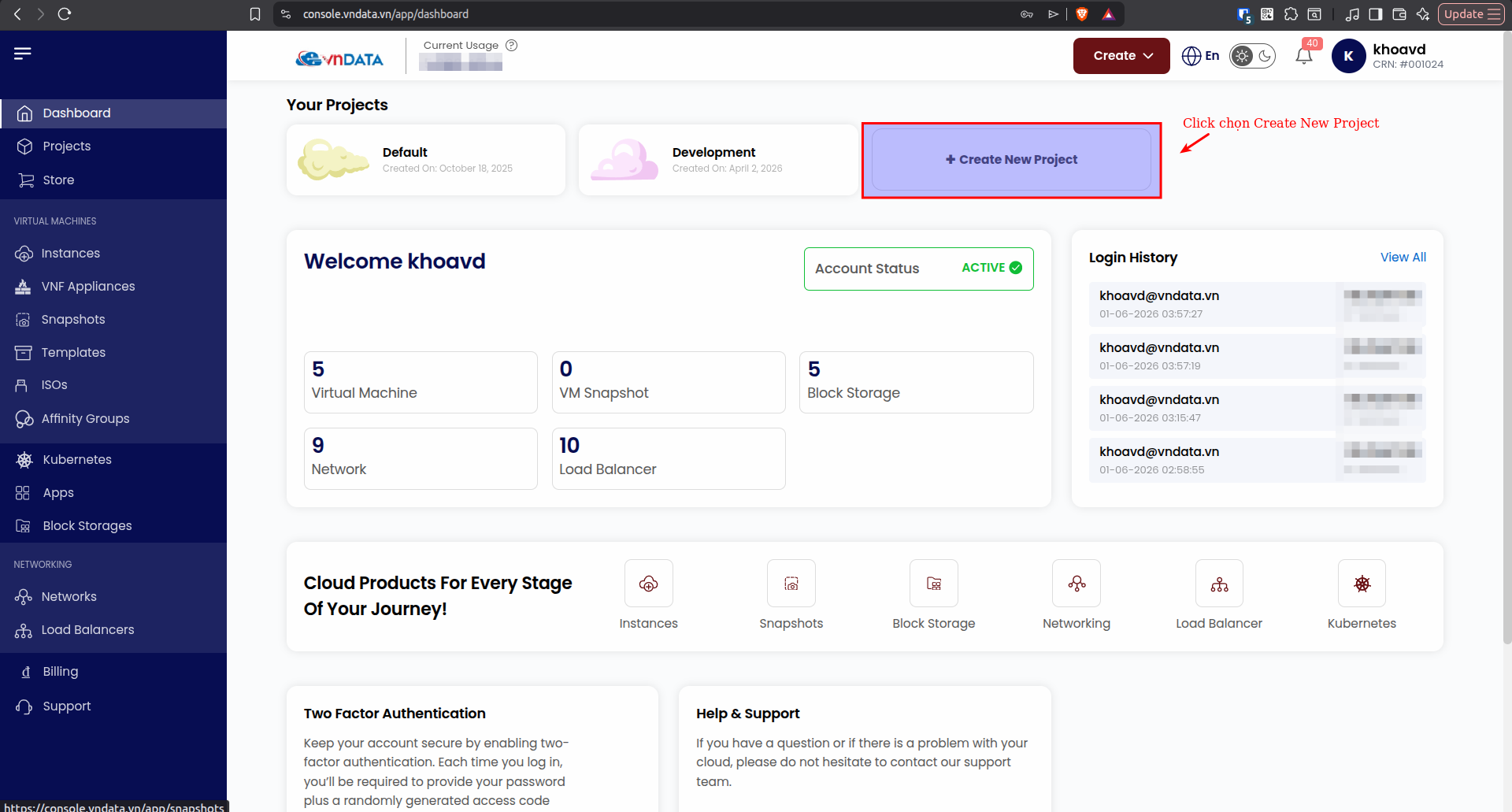The width and height of the screenshot is (1512, 812).
Task: Collapse the sidebar with the hamburger icon
Action: point(23,54)
